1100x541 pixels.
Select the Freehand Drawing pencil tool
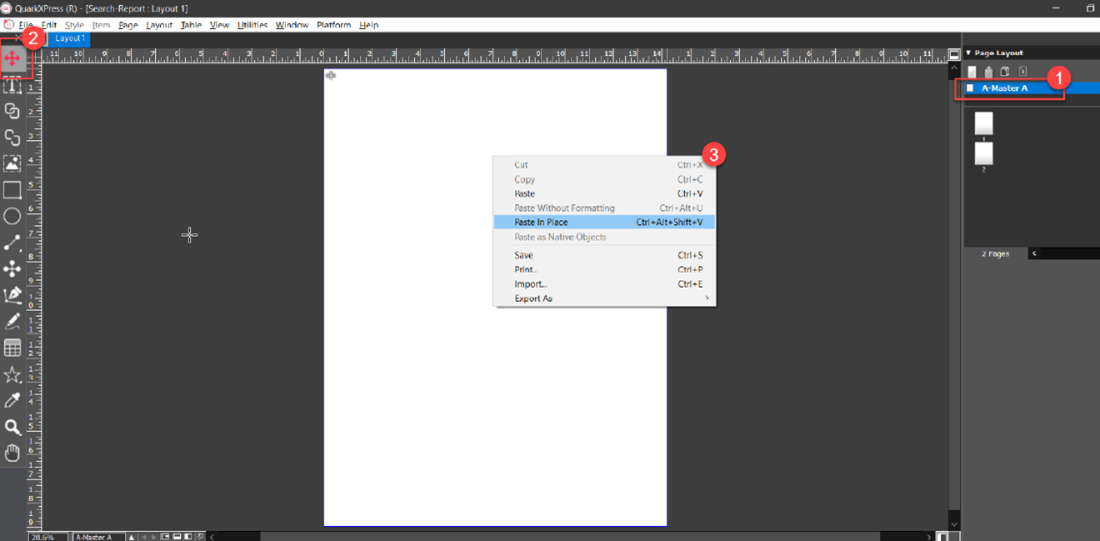click(12, 321)
